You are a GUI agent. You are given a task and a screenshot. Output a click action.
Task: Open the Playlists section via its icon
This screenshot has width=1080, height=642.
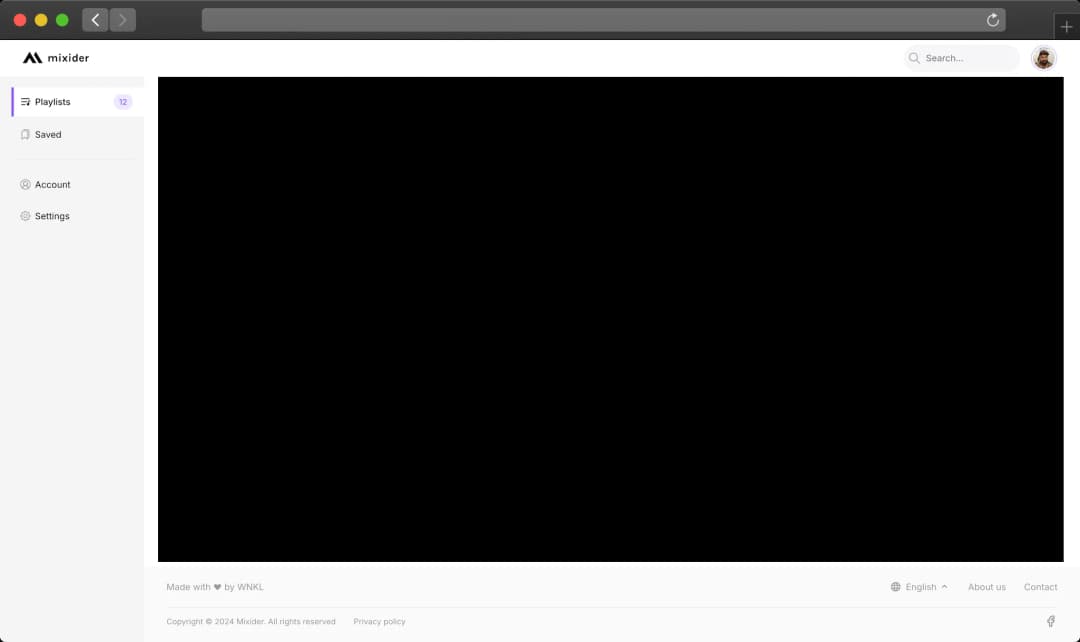pos(25,101)
